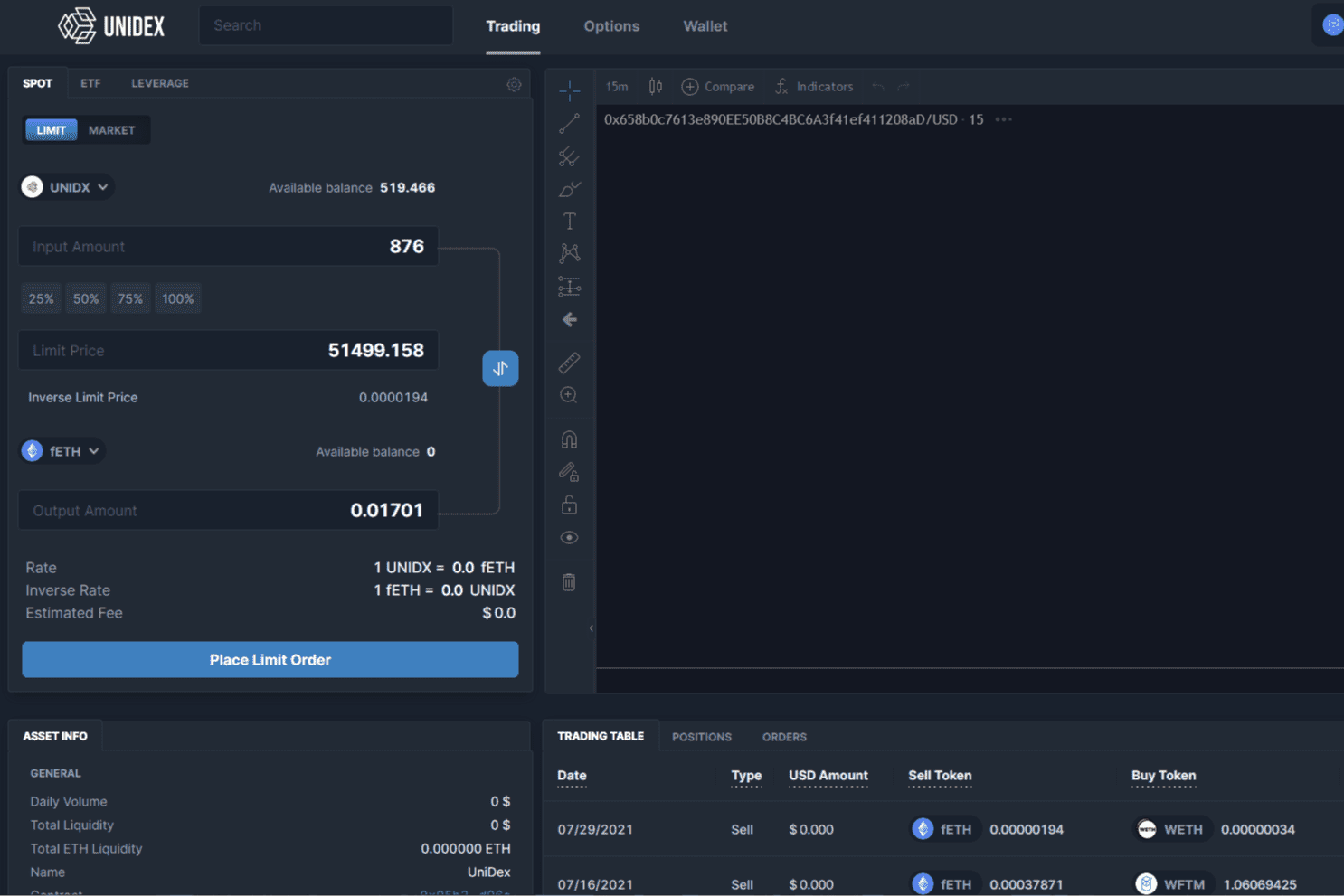Select the XABCD pattern tool
The width and height of the screenshot is (1344, 896).
pos(569,253)
